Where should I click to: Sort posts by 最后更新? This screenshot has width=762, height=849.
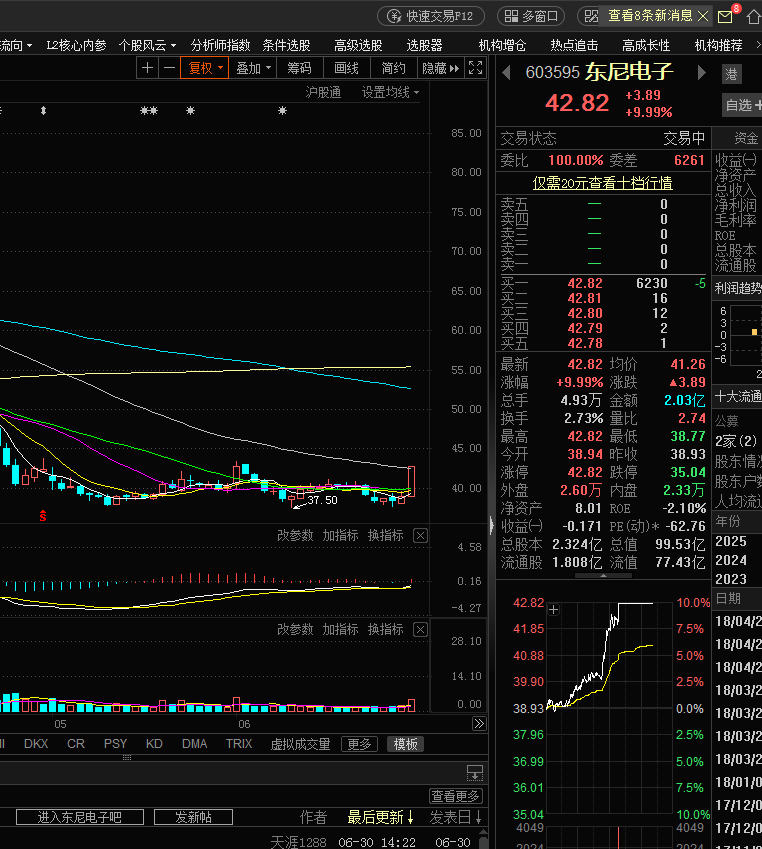pos(380,817)
